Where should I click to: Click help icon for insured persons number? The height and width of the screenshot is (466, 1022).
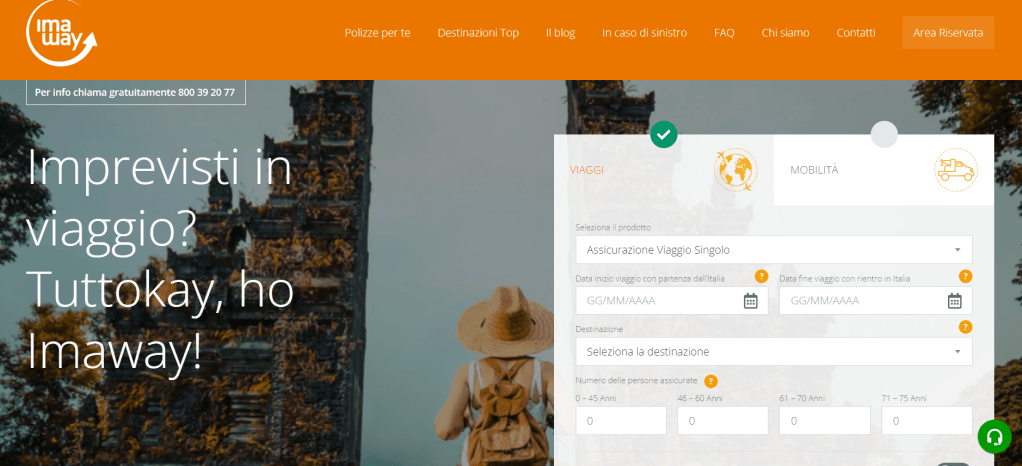(711, 381)
